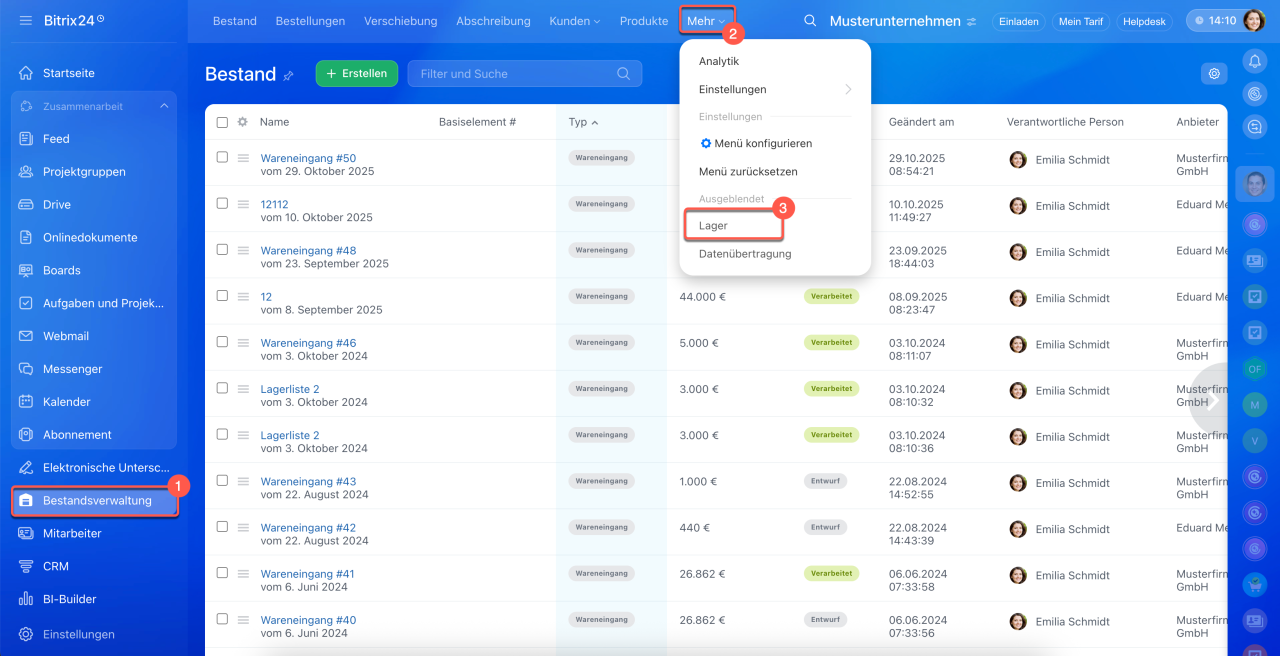Click the gear settings icon above the table
The height and width of the screenshot is (656, 1280).
(x=1214, y=74)
